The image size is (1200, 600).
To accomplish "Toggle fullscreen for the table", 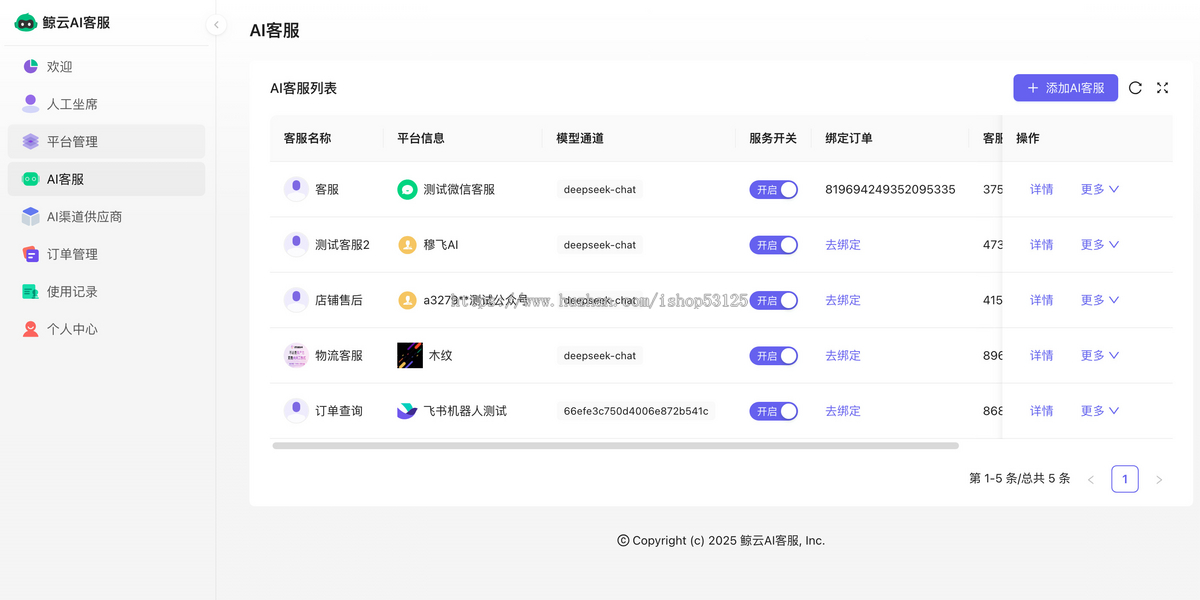I will pos(1162,88).
